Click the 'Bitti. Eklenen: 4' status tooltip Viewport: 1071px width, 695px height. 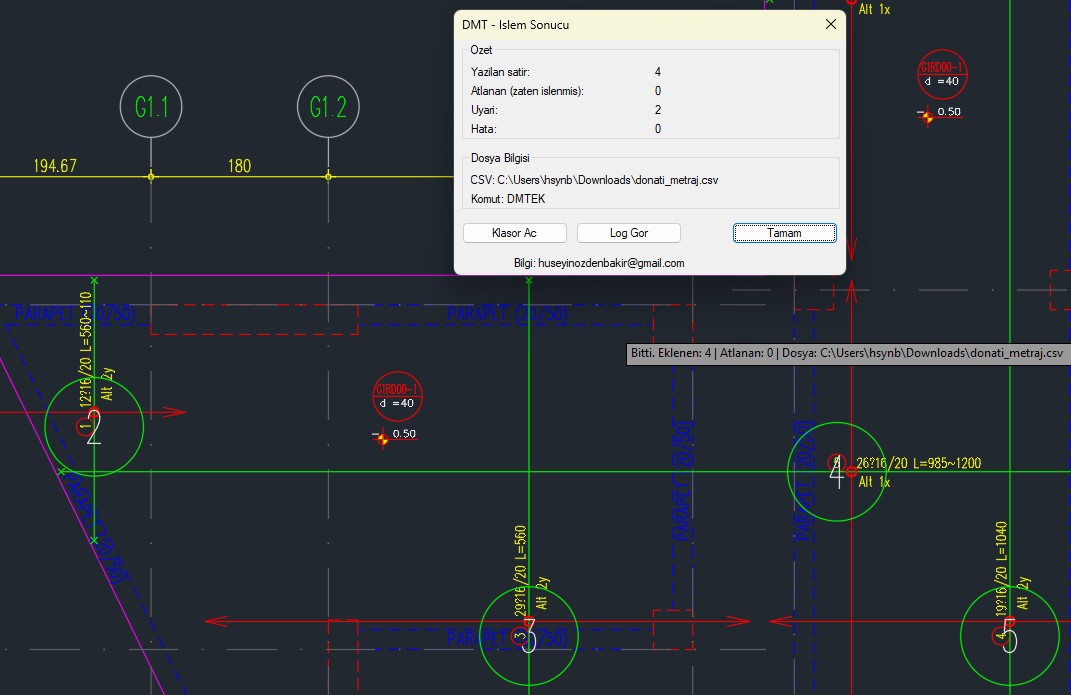tap(845, 353)
